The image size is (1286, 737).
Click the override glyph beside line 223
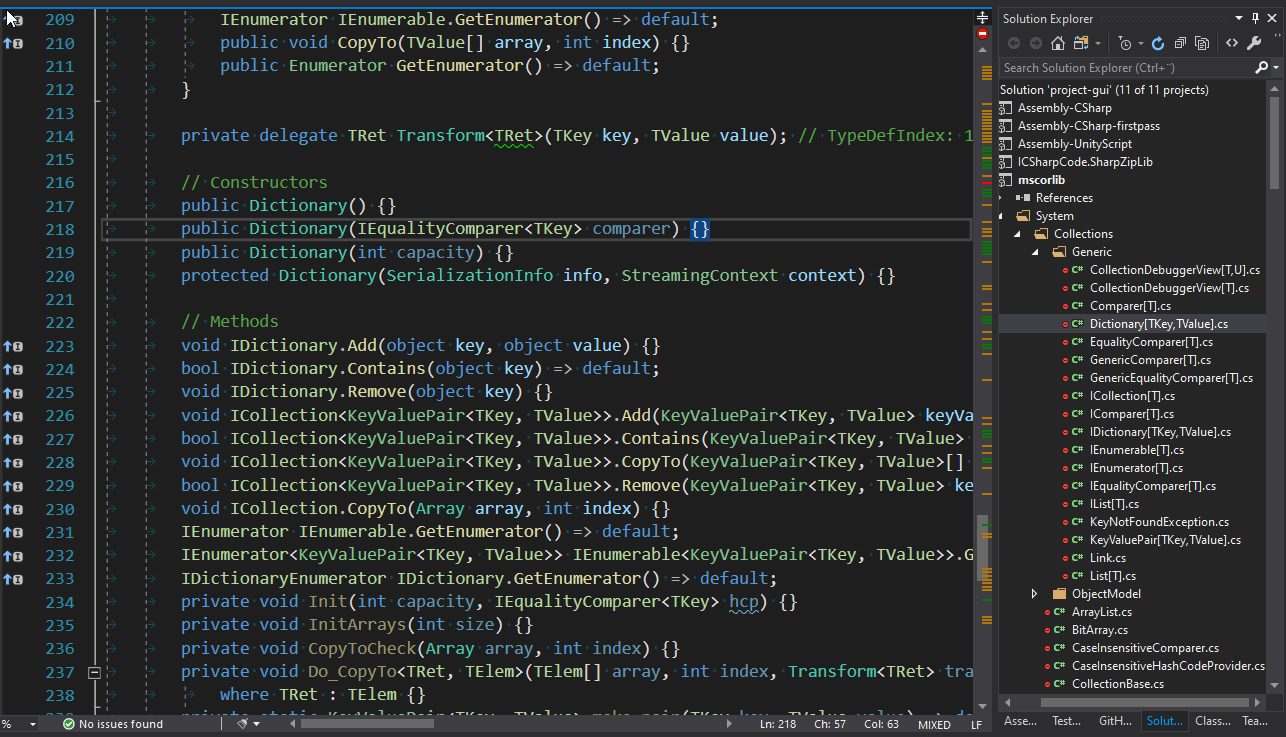click(11, 345)
